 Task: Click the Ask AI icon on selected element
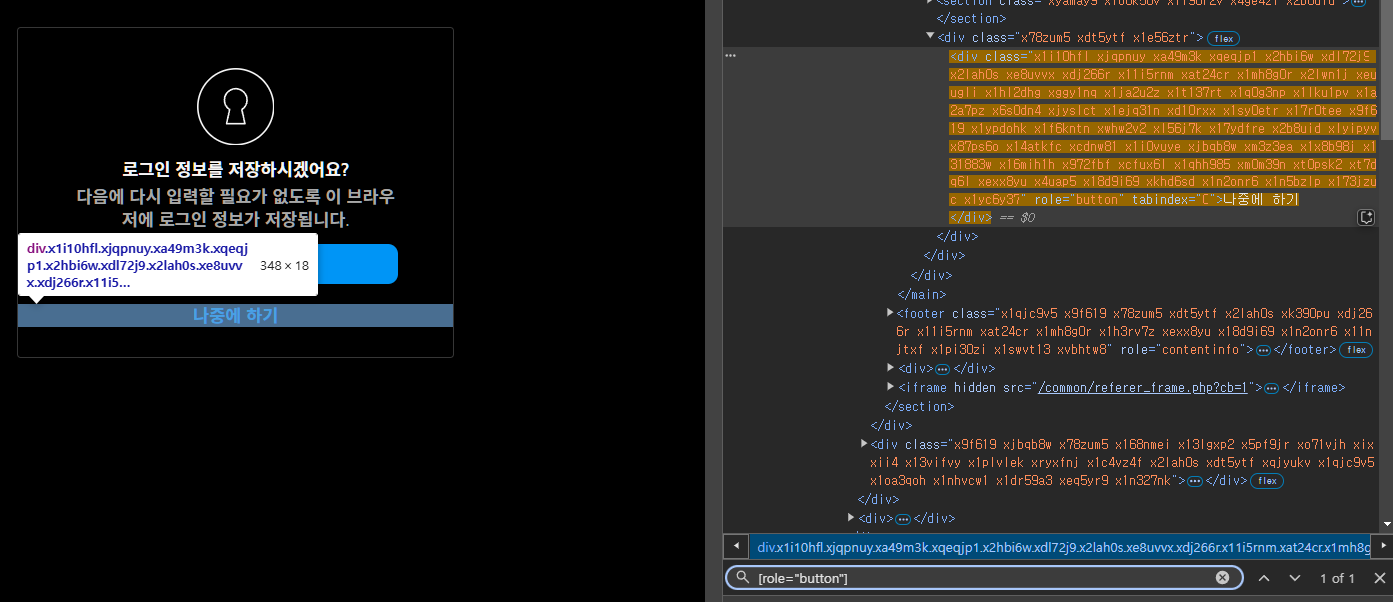click(x=1366, y=217)
